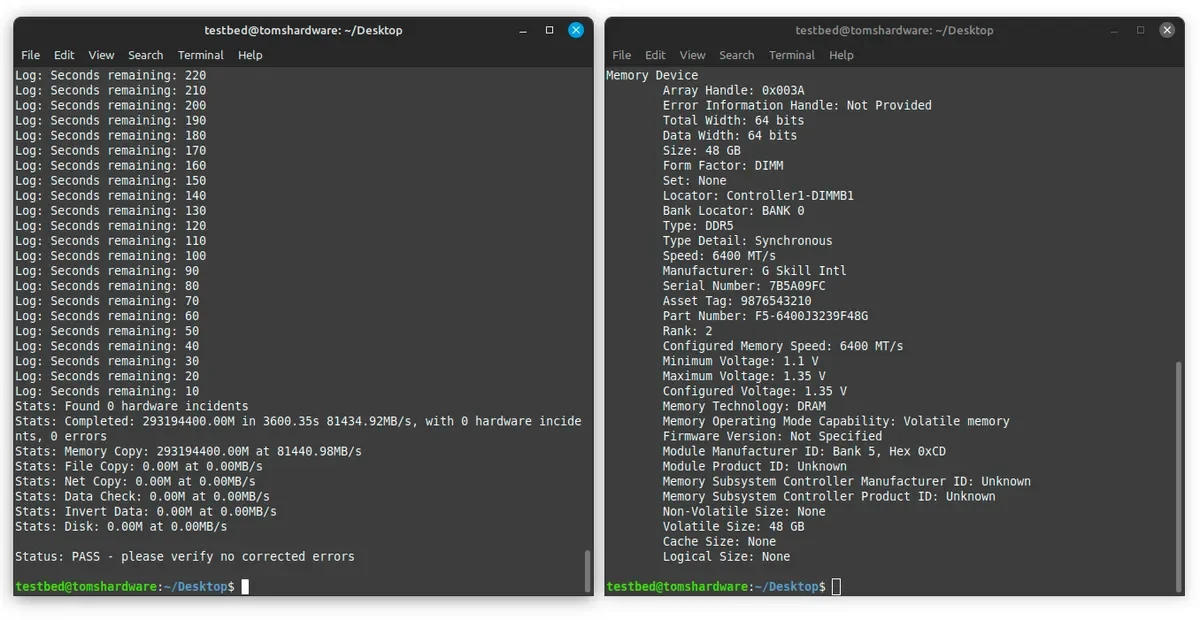This screenshot has height=620, width=1200.
Task: Open View menu in left terminal
Action: (101, 55)
